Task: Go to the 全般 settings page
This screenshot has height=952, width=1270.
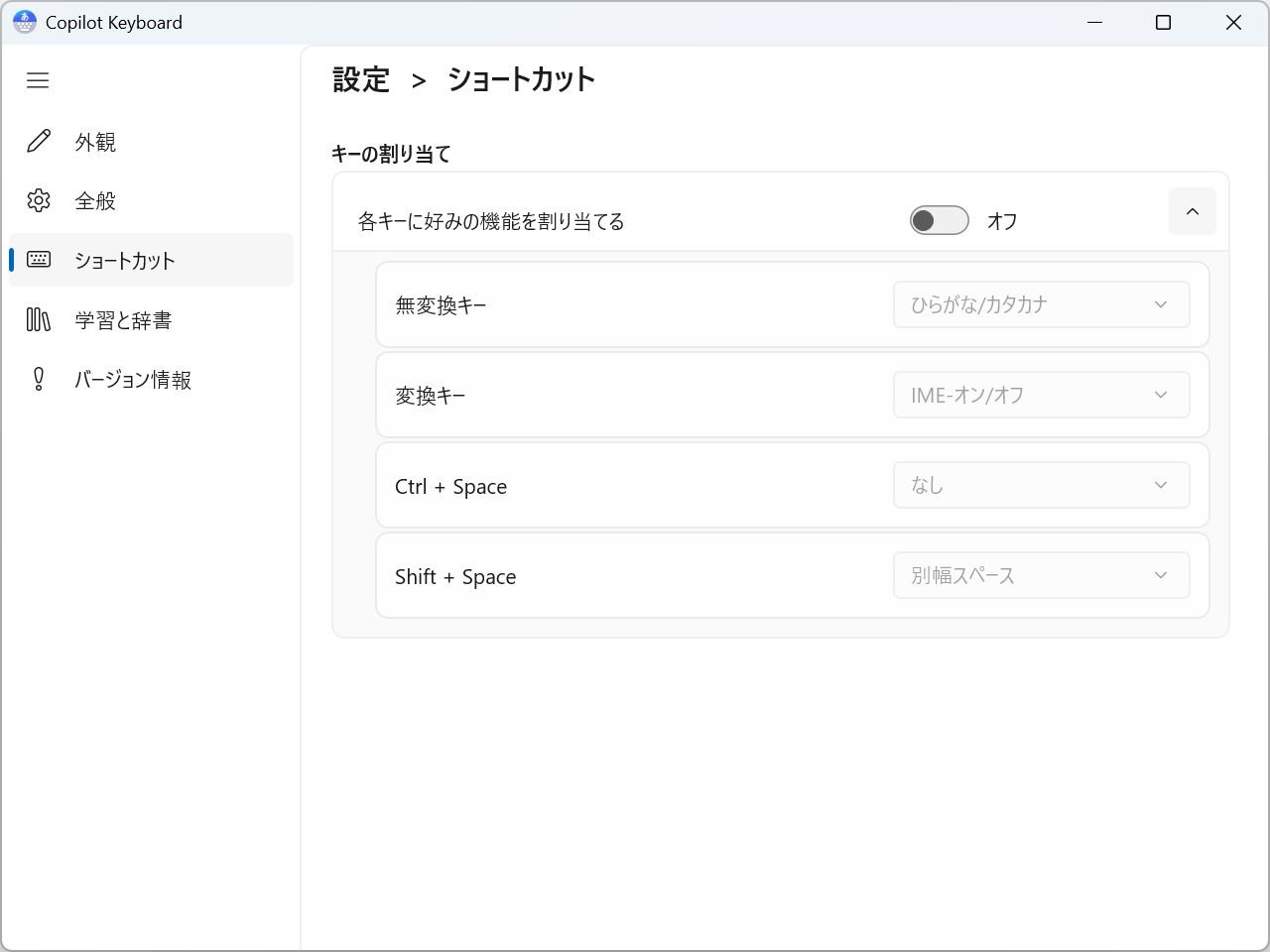Action: pyautogui.click(x=96, y=200)
